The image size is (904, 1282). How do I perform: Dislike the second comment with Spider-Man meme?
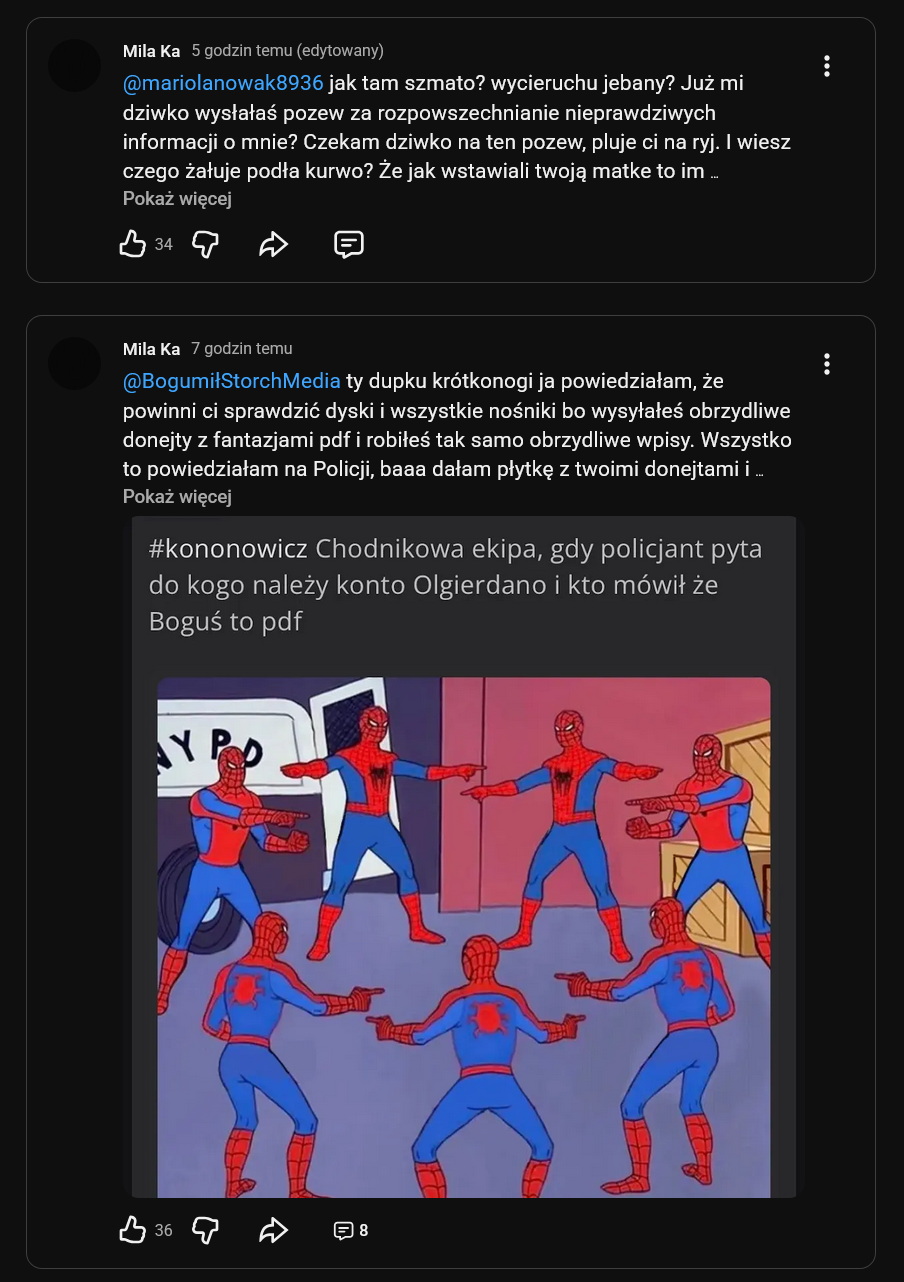point(205,1230)
